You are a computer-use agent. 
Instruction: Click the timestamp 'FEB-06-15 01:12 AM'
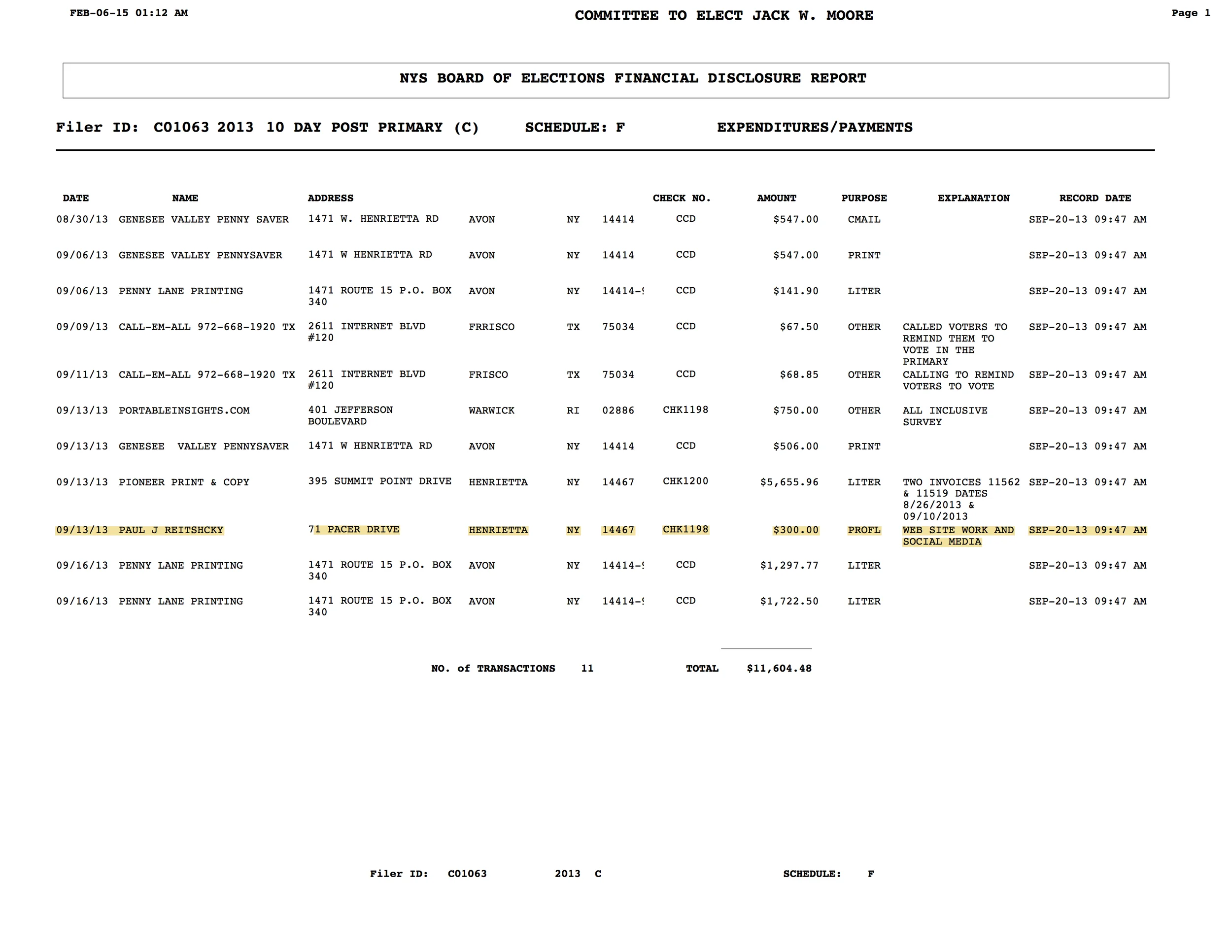129,13
